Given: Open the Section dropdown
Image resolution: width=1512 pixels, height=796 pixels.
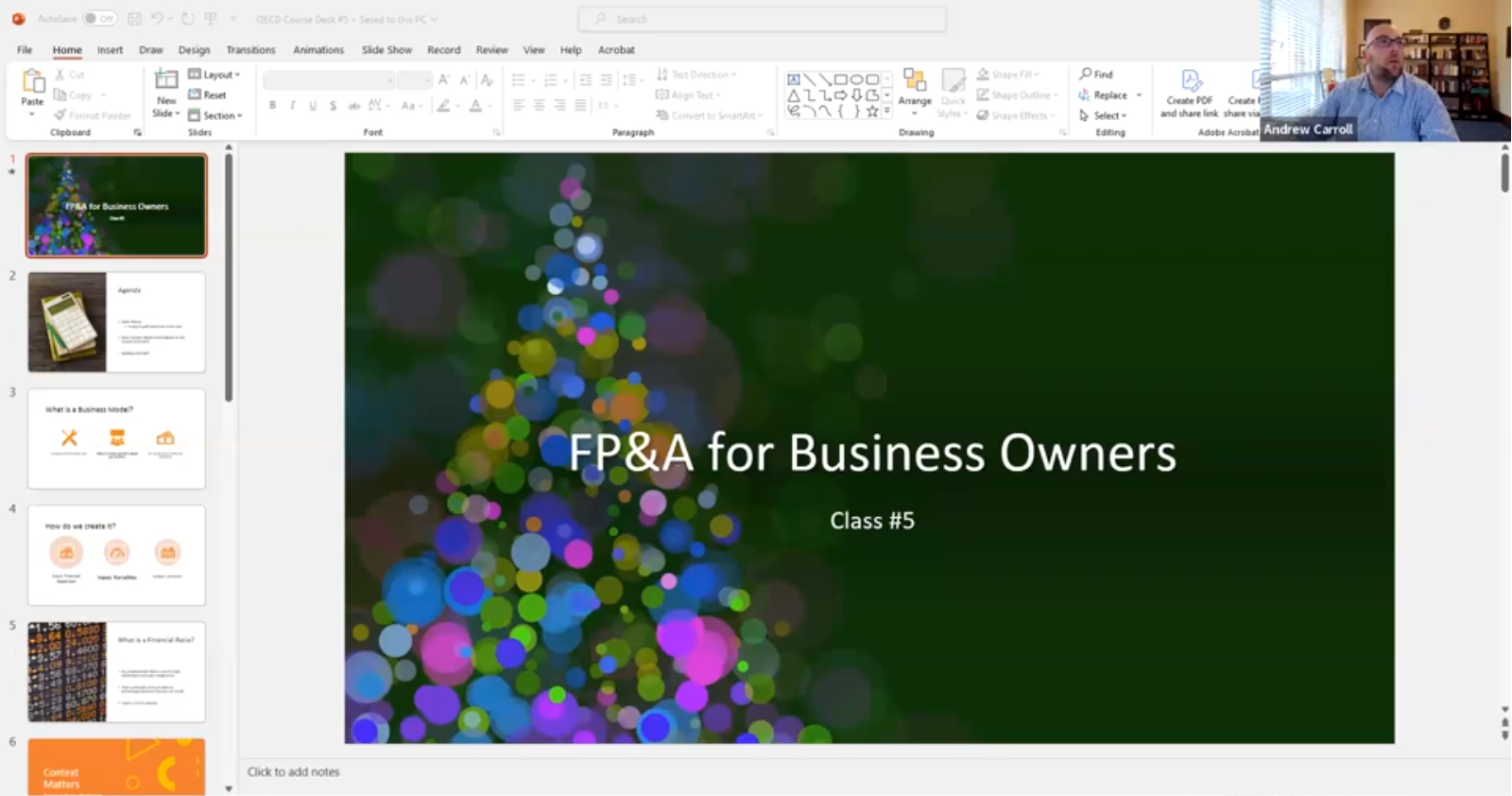Looking at the screenshot, I should click(215, 115).
